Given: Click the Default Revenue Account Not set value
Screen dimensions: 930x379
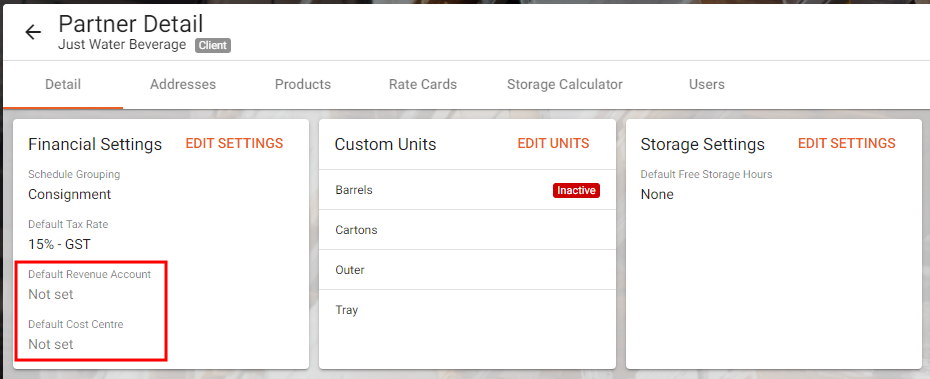Looking at the screenshot, I should pos(51,294).
